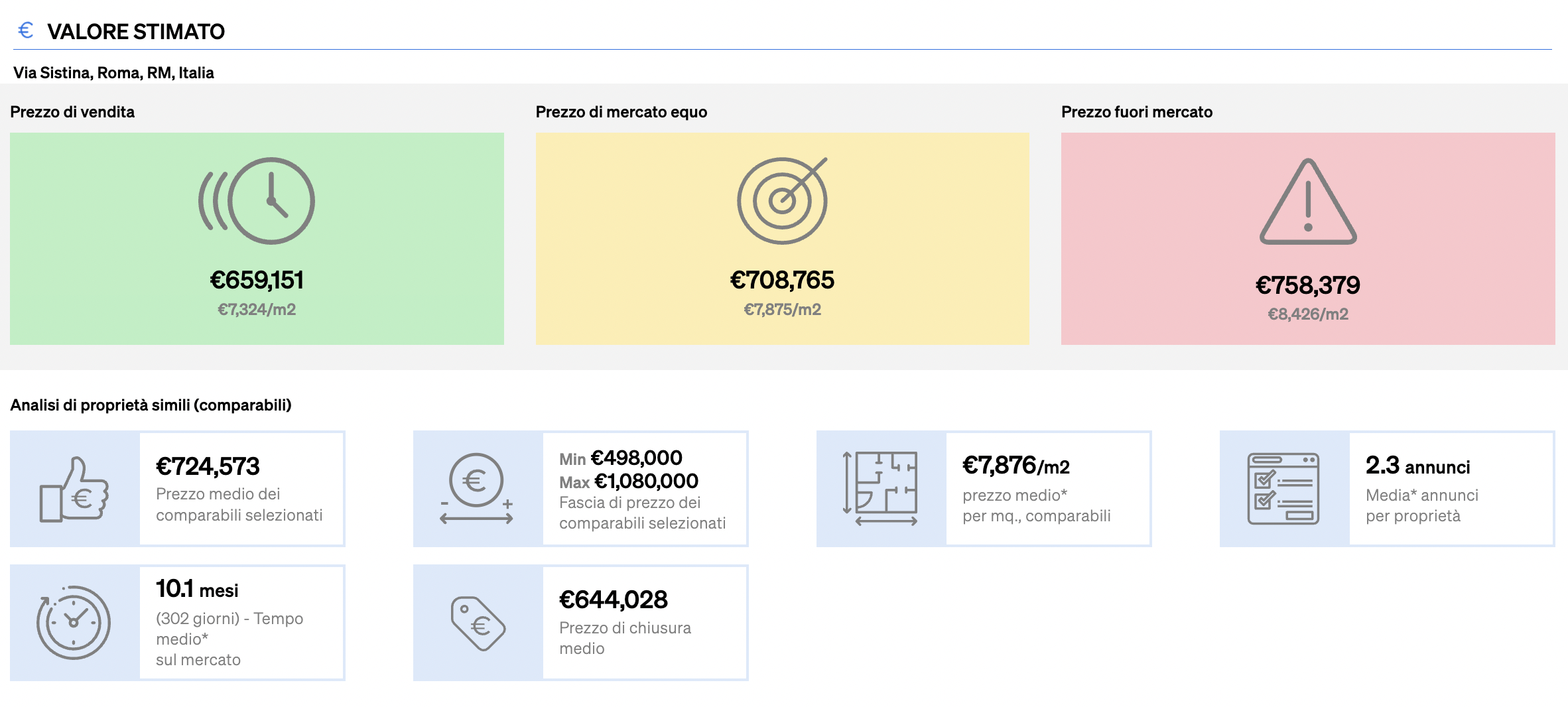Click the thumbs-up euro icon
The image size is (1568, 707).
coord(74,489)
